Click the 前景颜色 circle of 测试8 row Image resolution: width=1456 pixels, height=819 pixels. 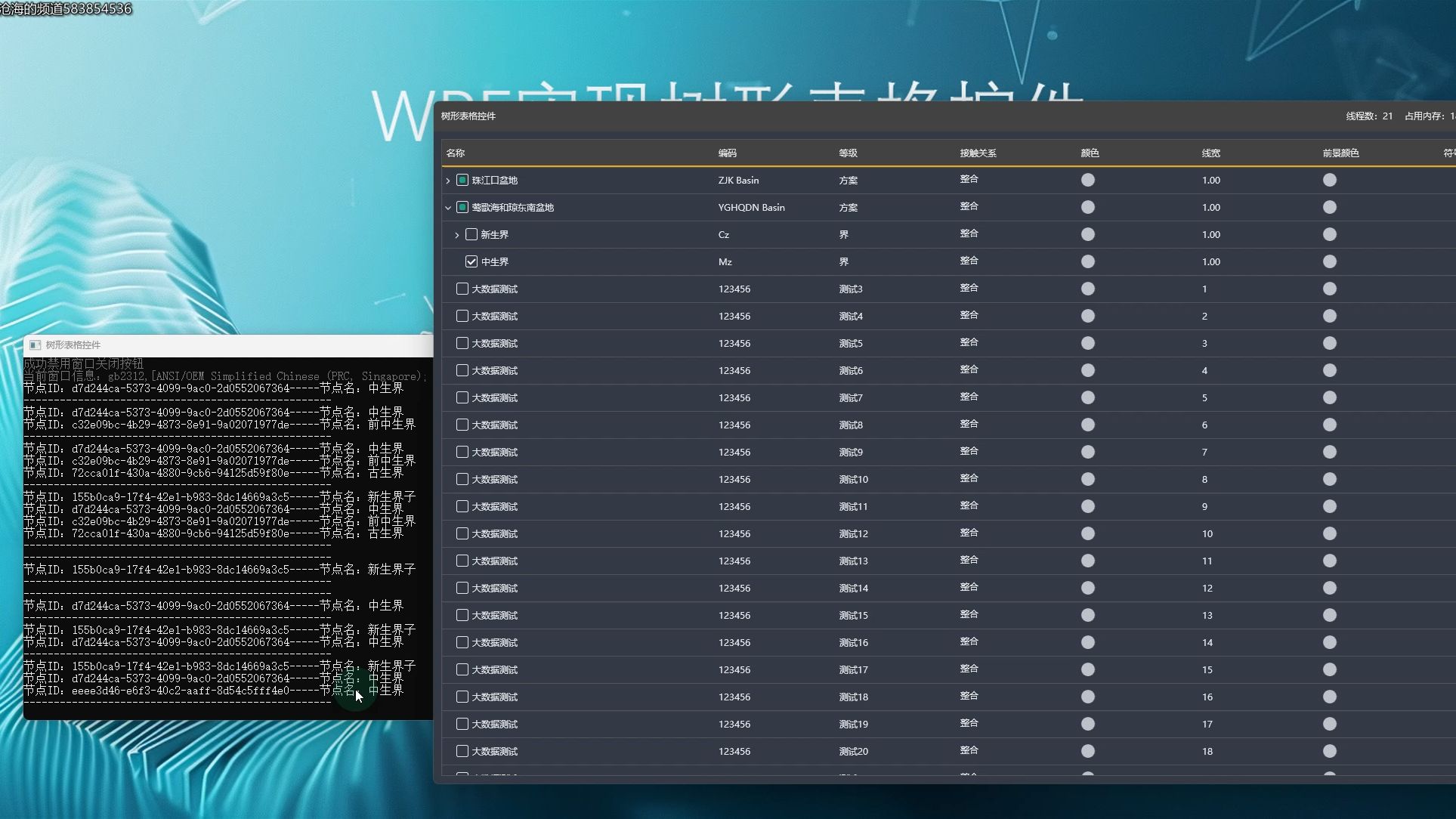click(x=1330, y=425)
